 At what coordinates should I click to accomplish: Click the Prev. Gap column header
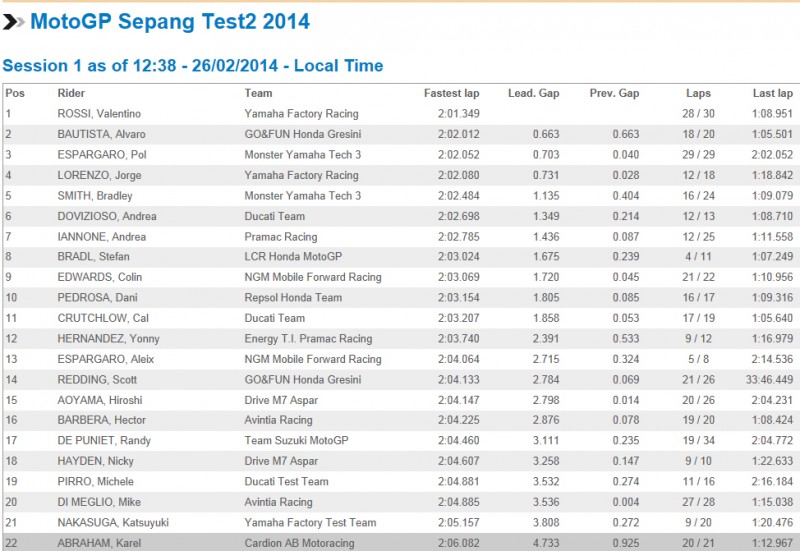coord(614,93)
